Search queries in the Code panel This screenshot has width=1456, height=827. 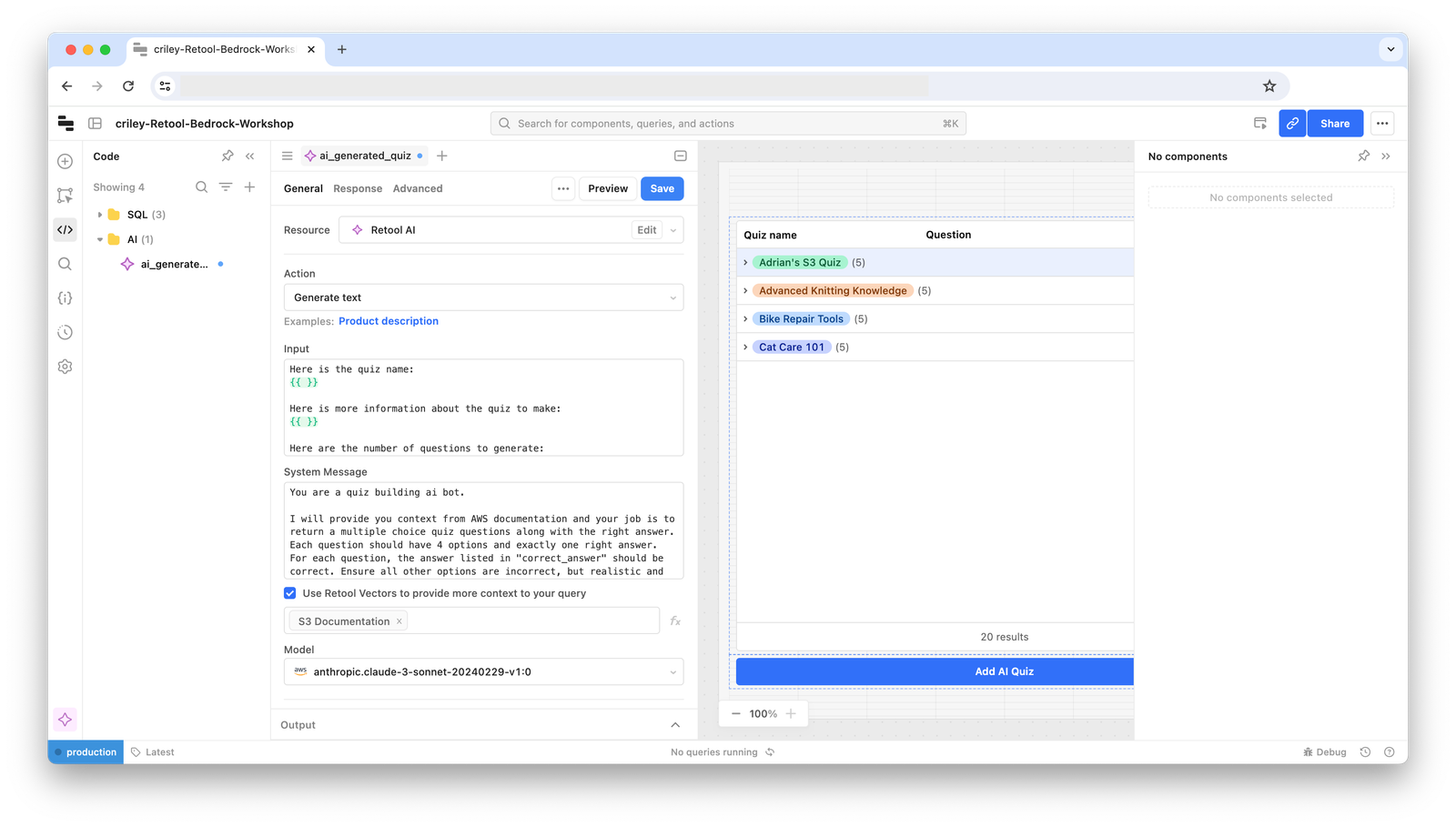pyautogui.click(x=201, y=187)
